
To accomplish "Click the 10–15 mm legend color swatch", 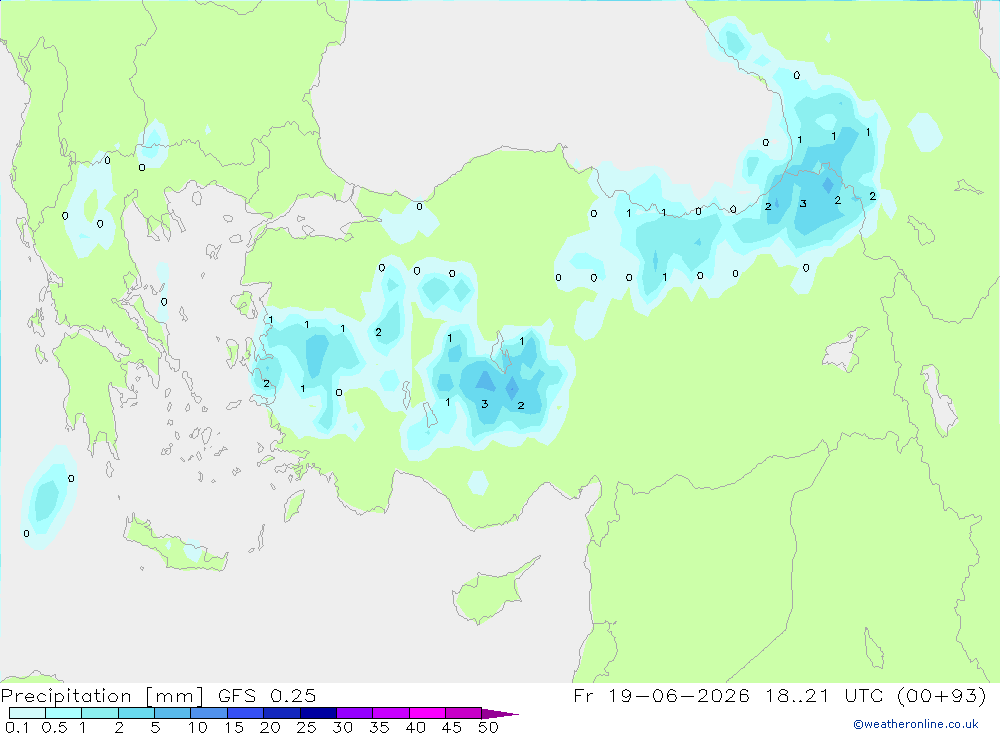I will click(x=209, y=713).
